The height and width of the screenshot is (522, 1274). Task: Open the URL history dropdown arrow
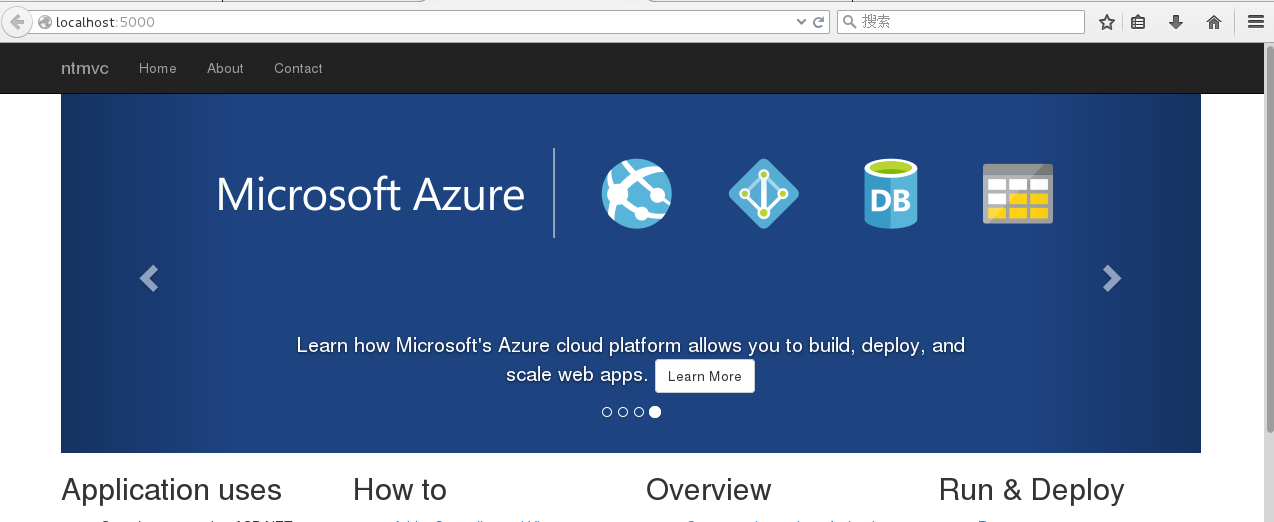pos(801,22)
